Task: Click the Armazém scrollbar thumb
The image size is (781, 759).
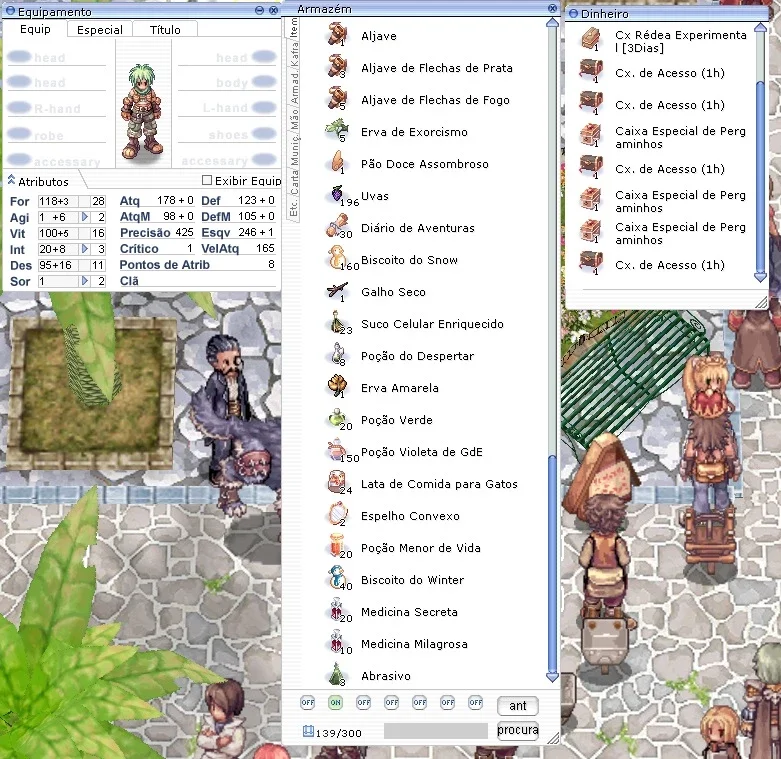Action: tap(552, 563)
